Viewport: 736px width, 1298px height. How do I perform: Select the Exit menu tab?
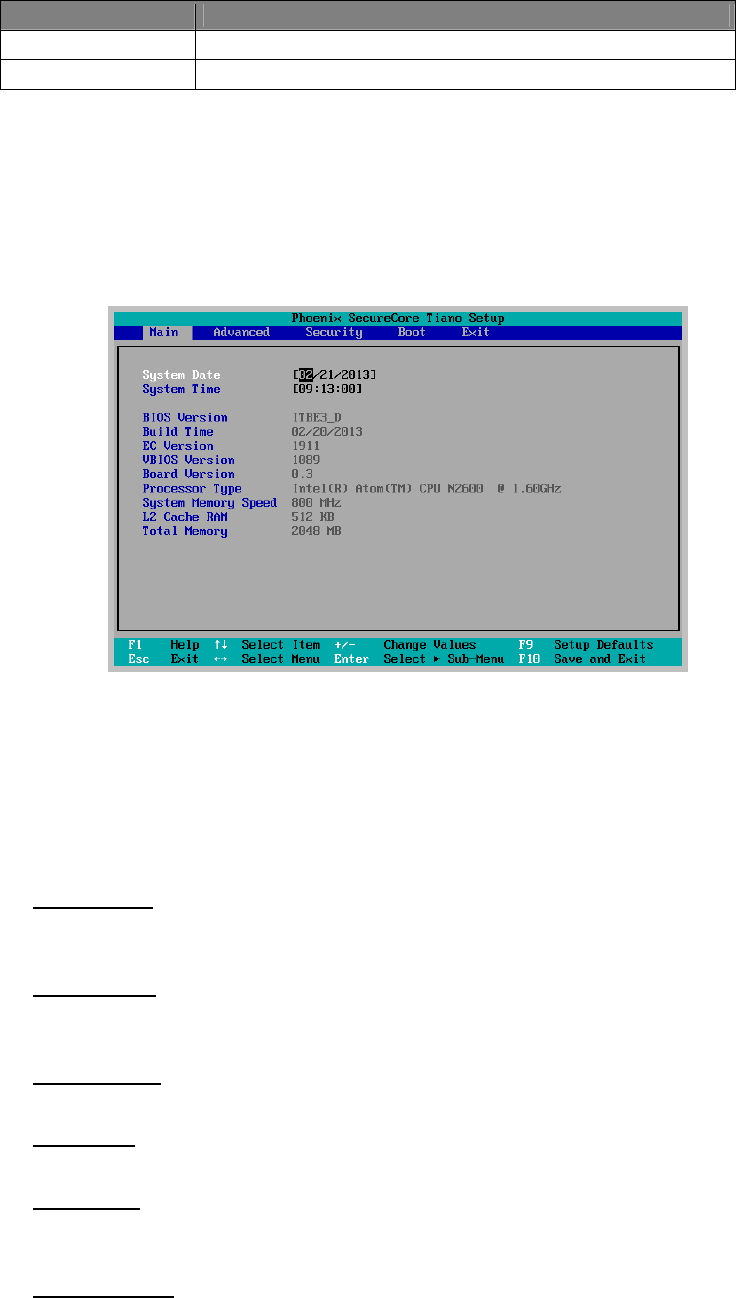pyautogui.click(x=476, y=332)
